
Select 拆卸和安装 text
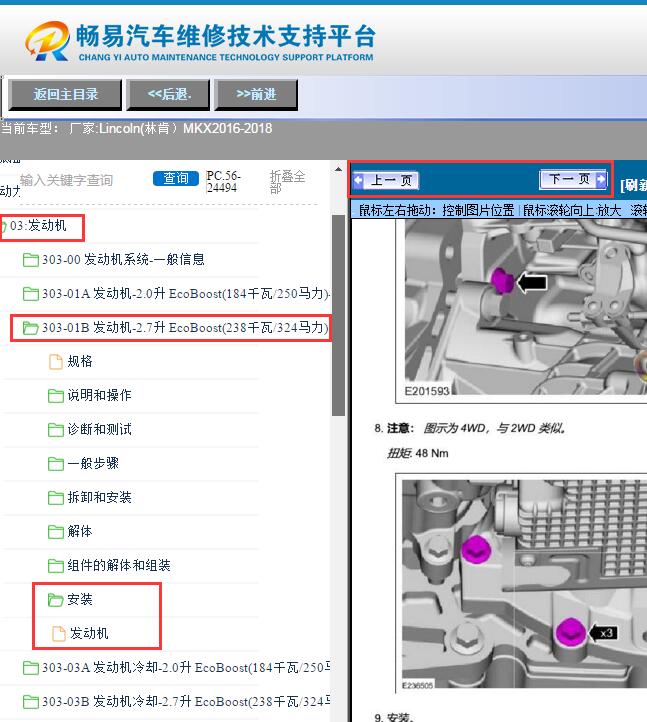pos(99,497)
